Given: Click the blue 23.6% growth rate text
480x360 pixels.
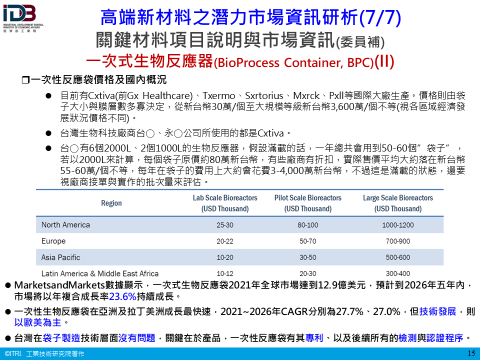Looking at the screenshot, I should tap(123, 296).
